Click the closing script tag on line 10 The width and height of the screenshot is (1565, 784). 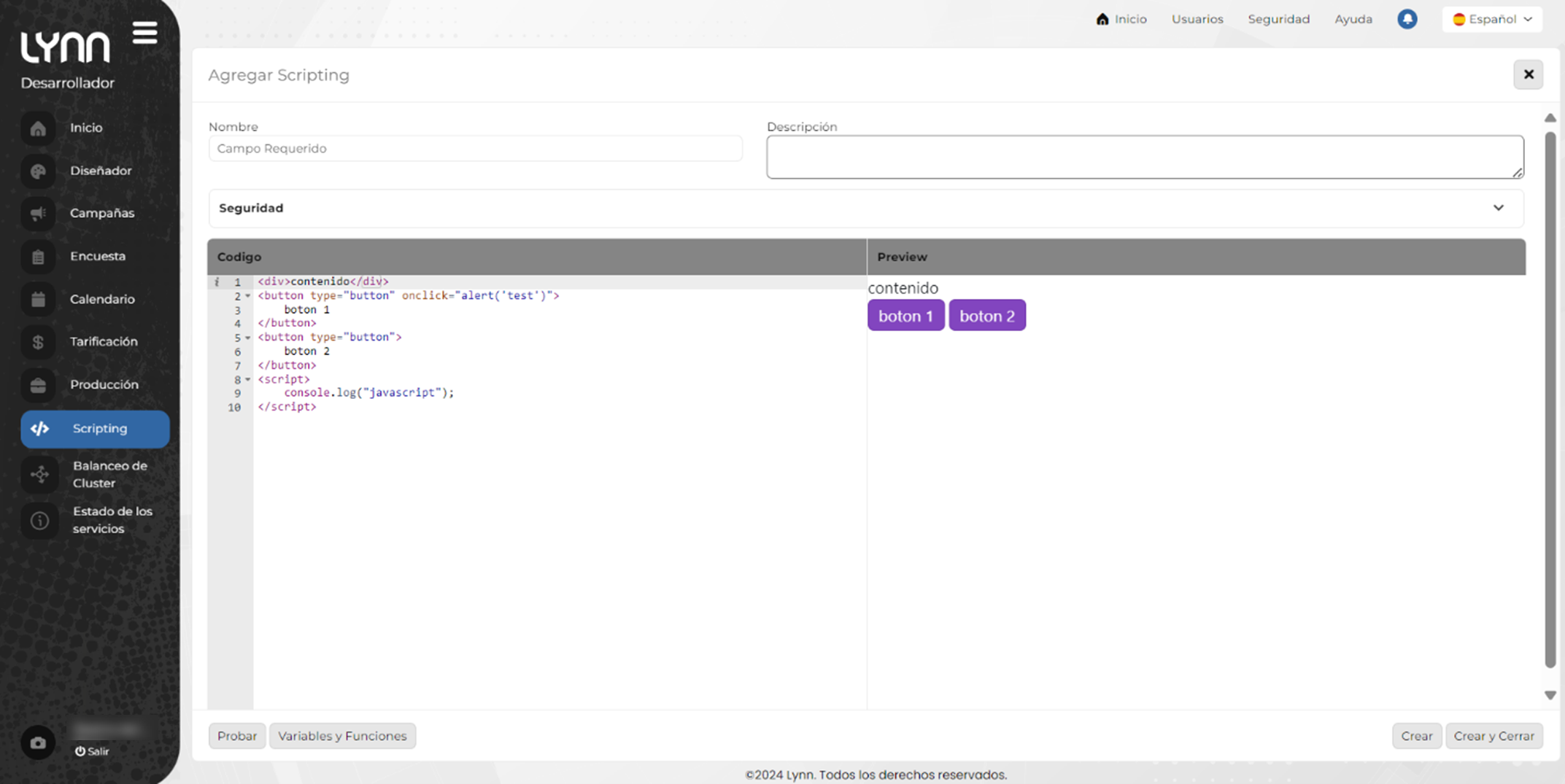pyautogui.click(x=287, y=407)
